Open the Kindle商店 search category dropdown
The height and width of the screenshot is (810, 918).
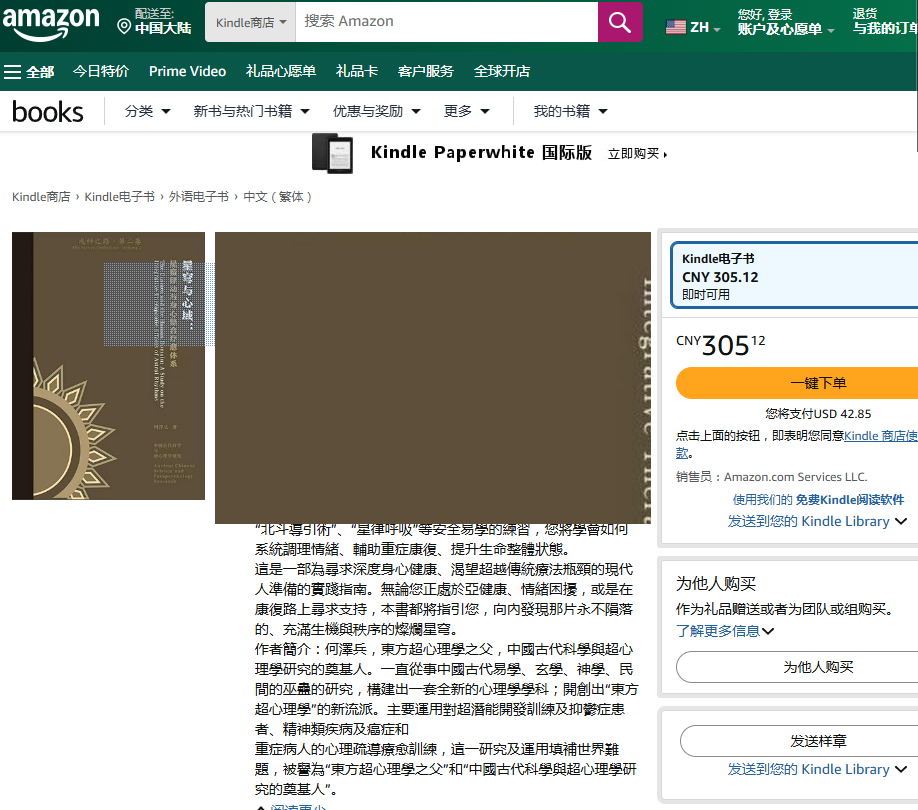(x=251, y=22)
